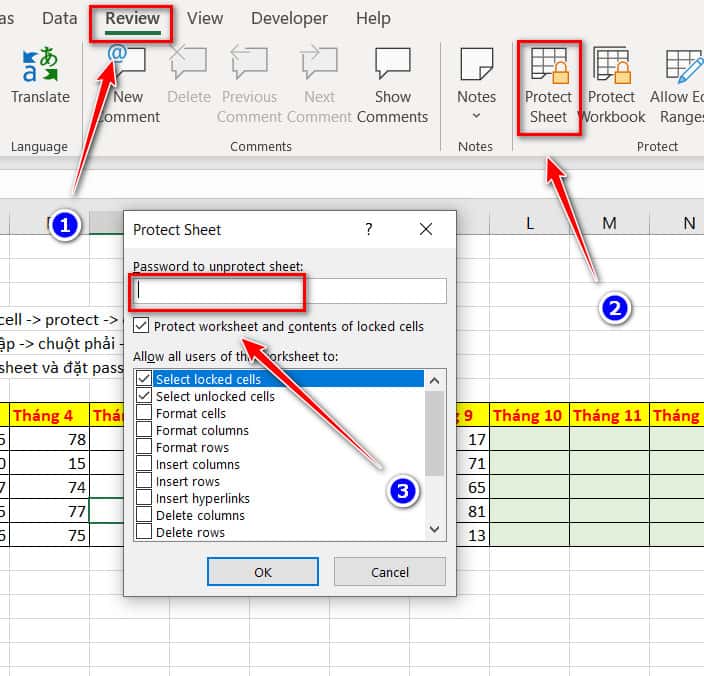Toggle Protect worksheet and contents checkbox
The image size is (704, 676).
click(142, 326)
